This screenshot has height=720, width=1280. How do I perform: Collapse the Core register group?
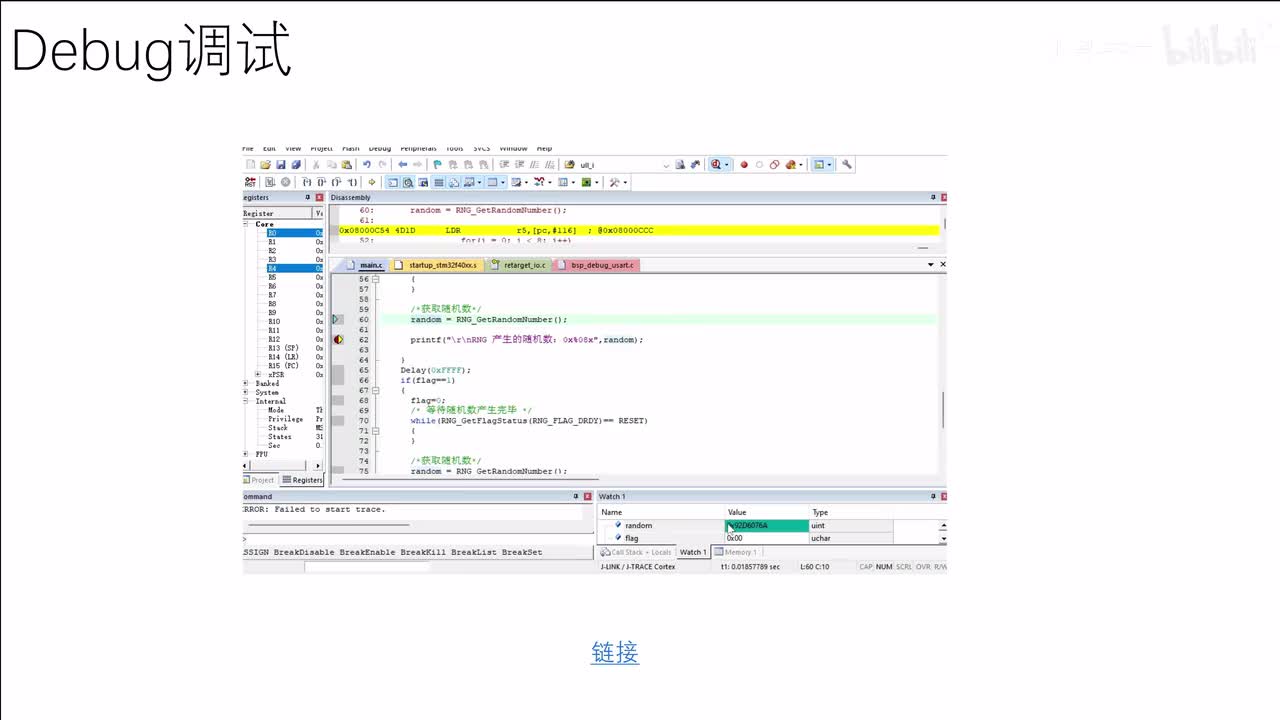pyautogui.click(x=247, y=224)
